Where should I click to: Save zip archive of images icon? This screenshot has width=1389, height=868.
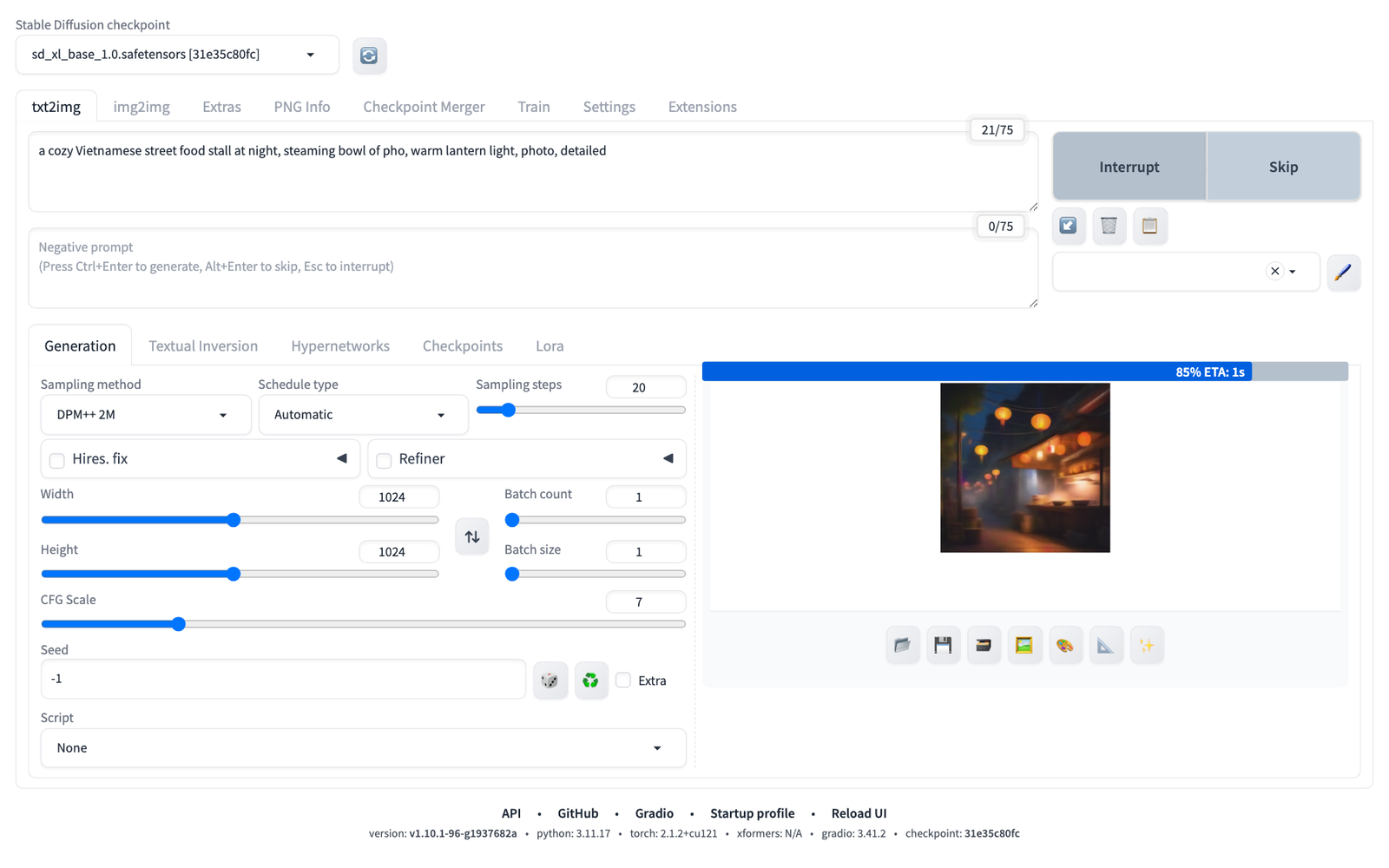tap(984, 645)
